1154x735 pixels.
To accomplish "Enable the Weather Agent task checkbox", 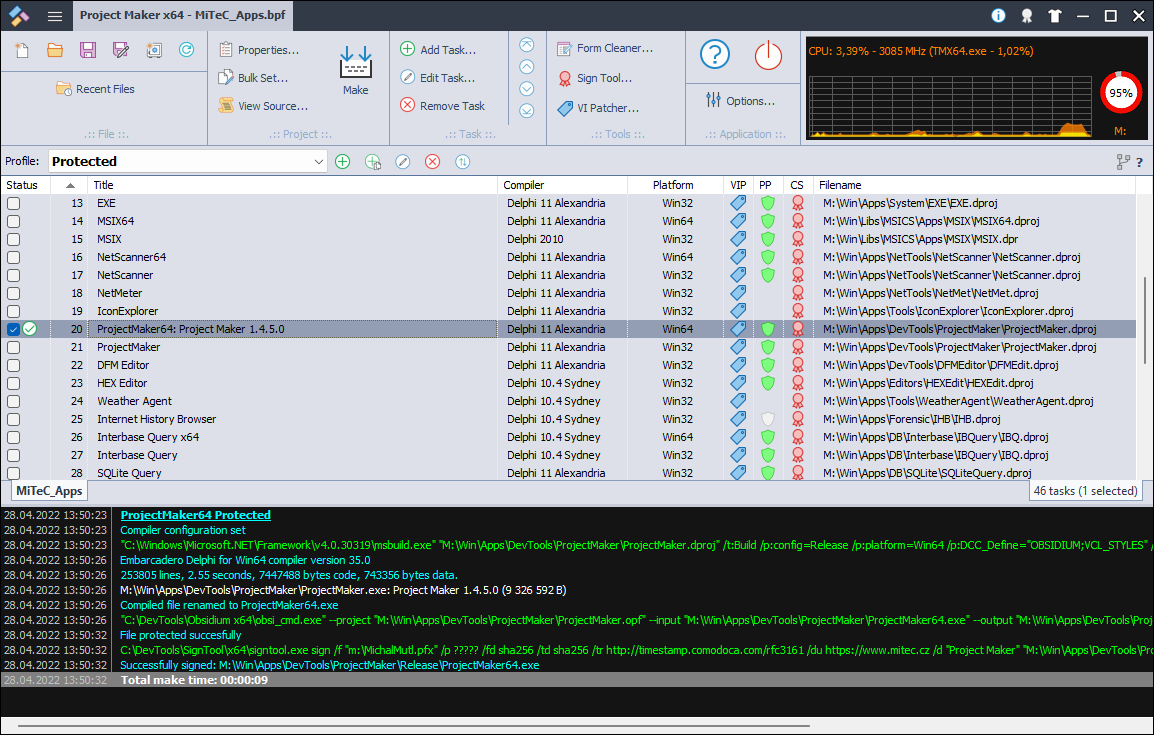I will click(x=14, y=402).
